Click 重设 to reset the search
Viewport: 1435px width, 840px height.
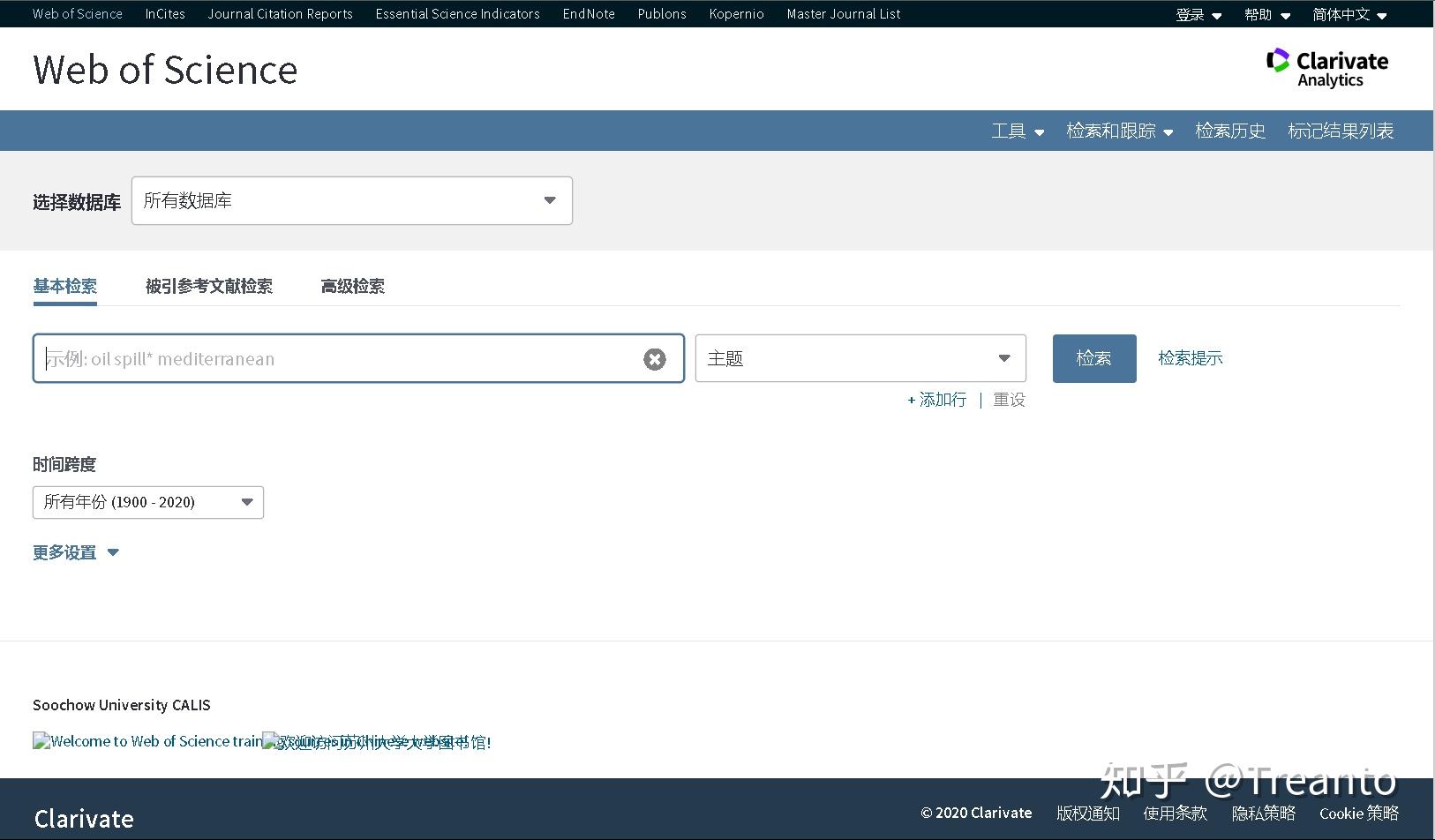1009,400
